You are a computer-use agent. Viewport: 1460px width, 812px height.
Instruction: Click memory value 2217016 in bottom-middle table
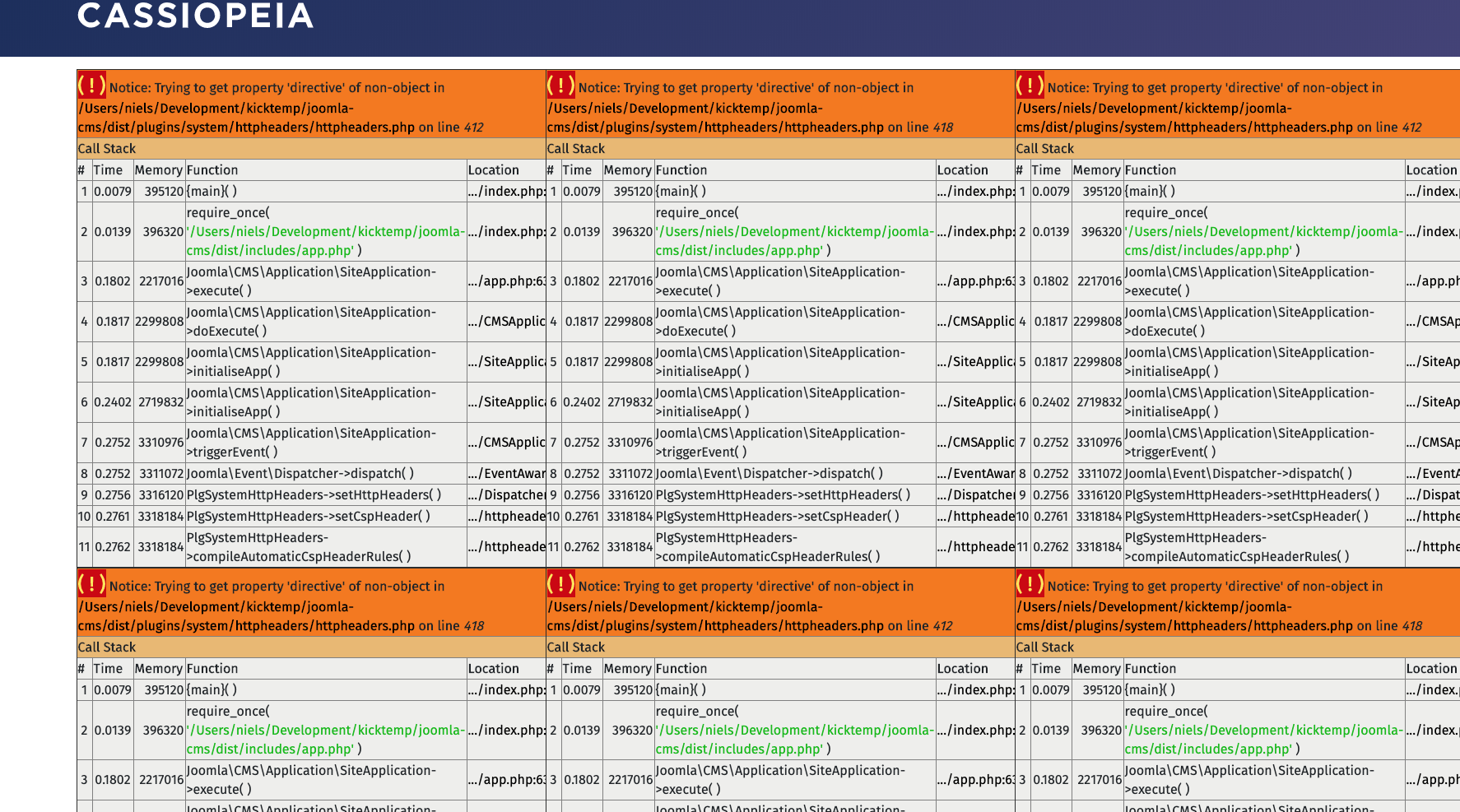pos(630,780)
